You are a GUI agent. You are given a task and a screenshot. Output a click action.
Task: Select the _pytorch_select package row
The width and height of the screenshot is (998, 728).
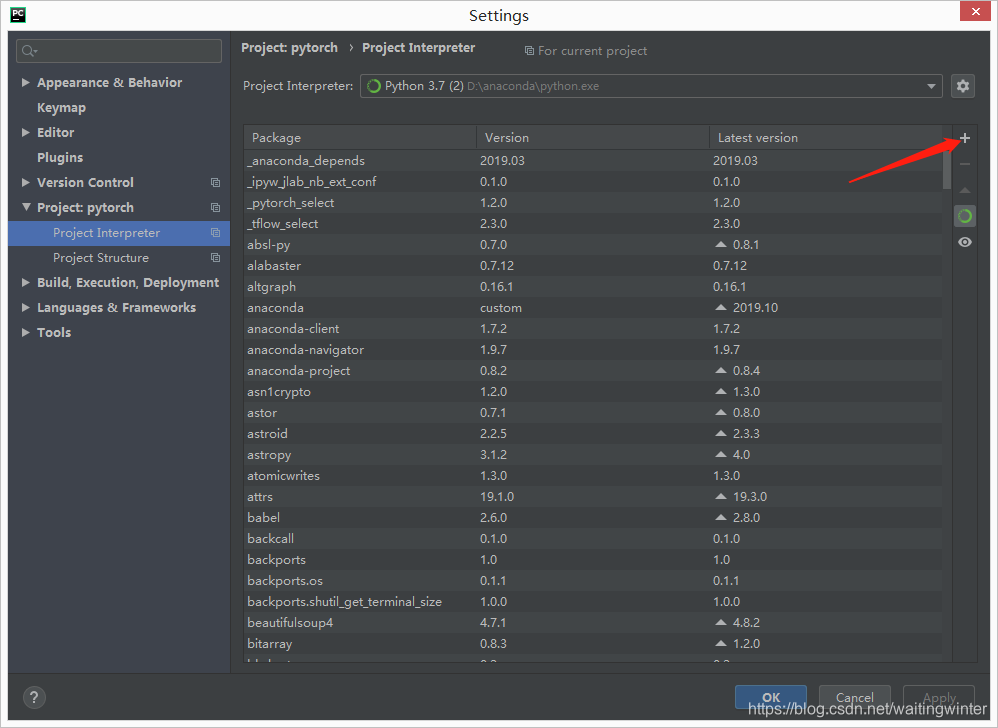click(x=593, y=202)
